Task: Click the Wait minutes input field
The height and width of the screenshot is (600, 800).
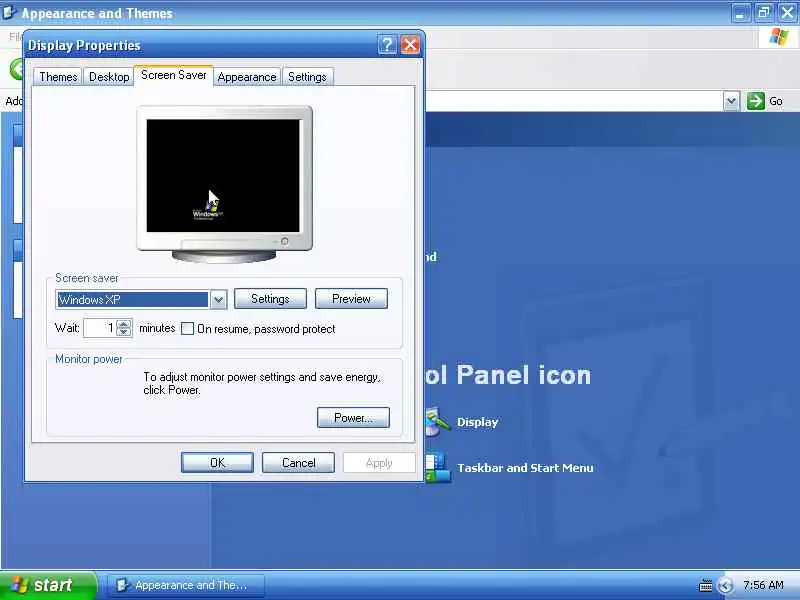Action: (x=100, y=328)
